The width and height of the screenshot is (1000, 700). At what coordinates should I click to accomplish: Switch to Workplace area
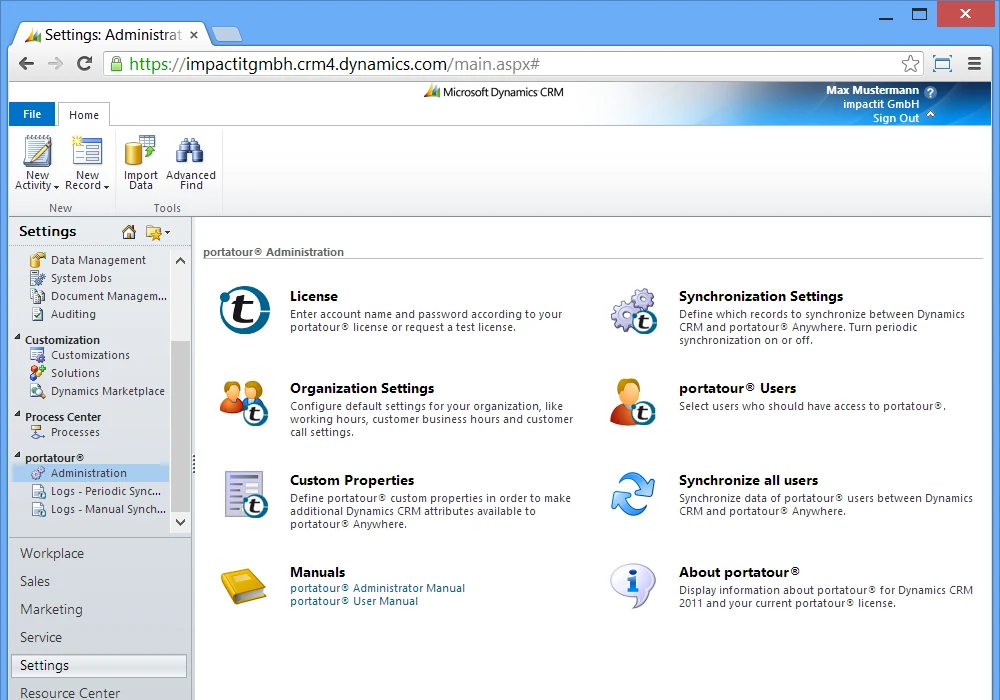[x=52, y=553]
